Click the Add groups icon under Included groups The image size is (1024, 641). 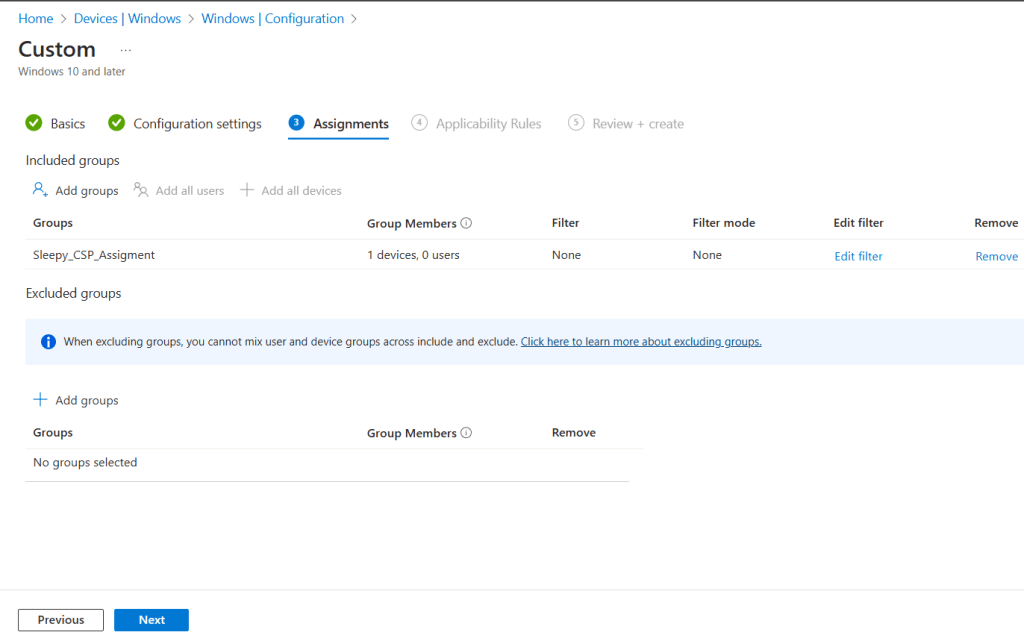(x=40, y=190)
